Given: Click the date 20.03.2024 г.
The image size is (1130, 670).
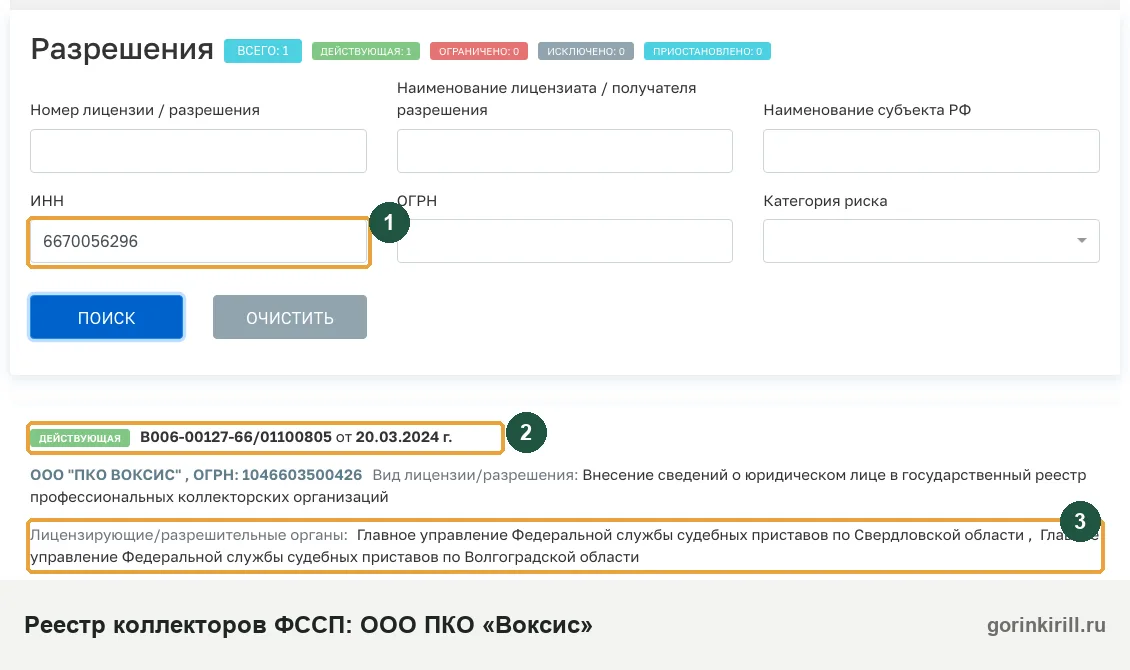Looking at the screenshot, I should (404, 437).
